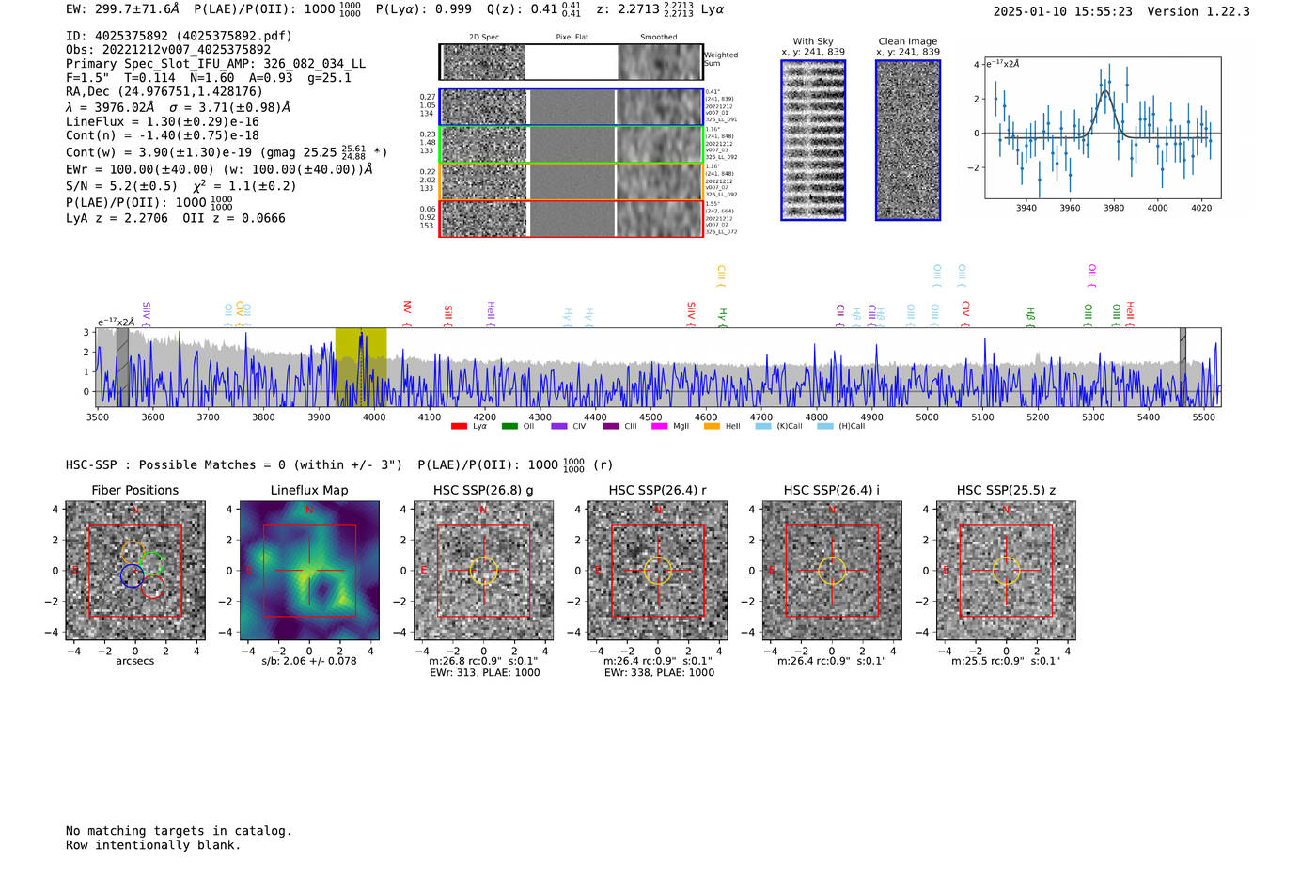The image size is (1316, 896).
Task: Select the MgII magenta legend swatch
Action: [660, 426]
